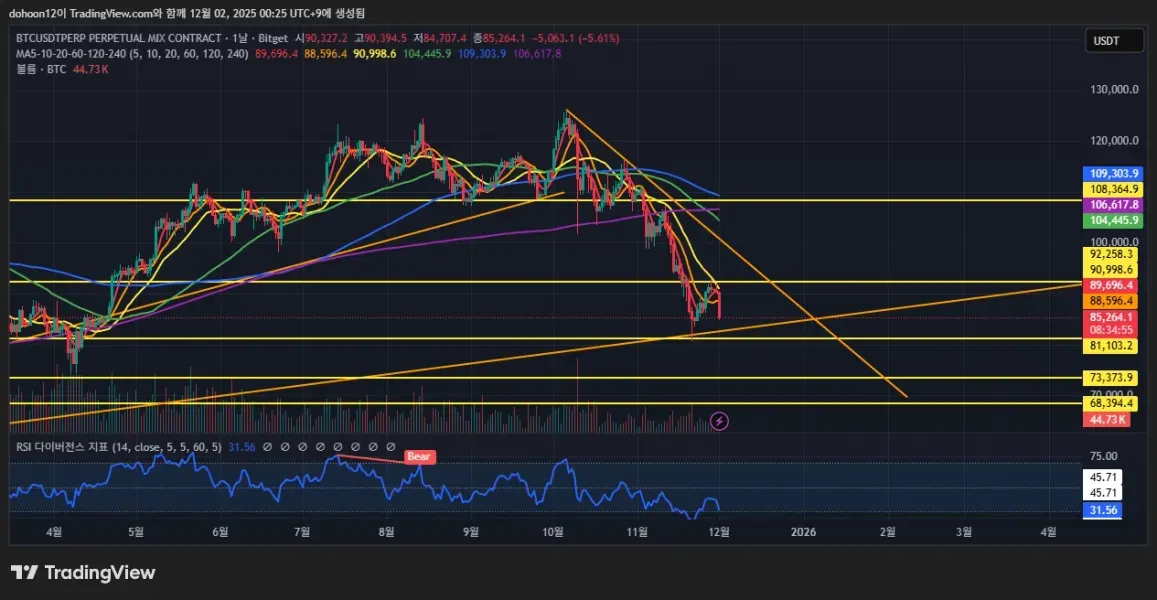Click the MA5-10-20-60-120-240 indicator legend name
1157x600 pixels.
[132, 54]
